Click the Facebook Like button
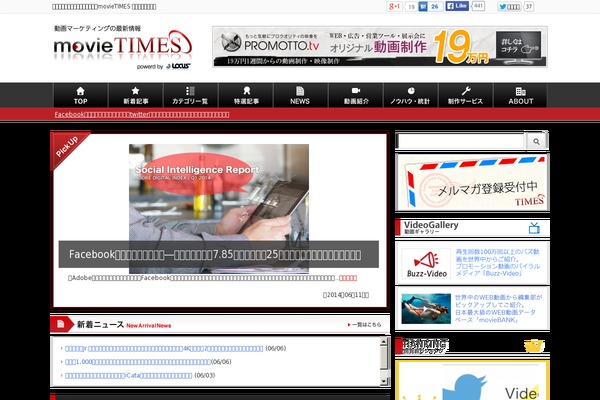 (457, 6)
